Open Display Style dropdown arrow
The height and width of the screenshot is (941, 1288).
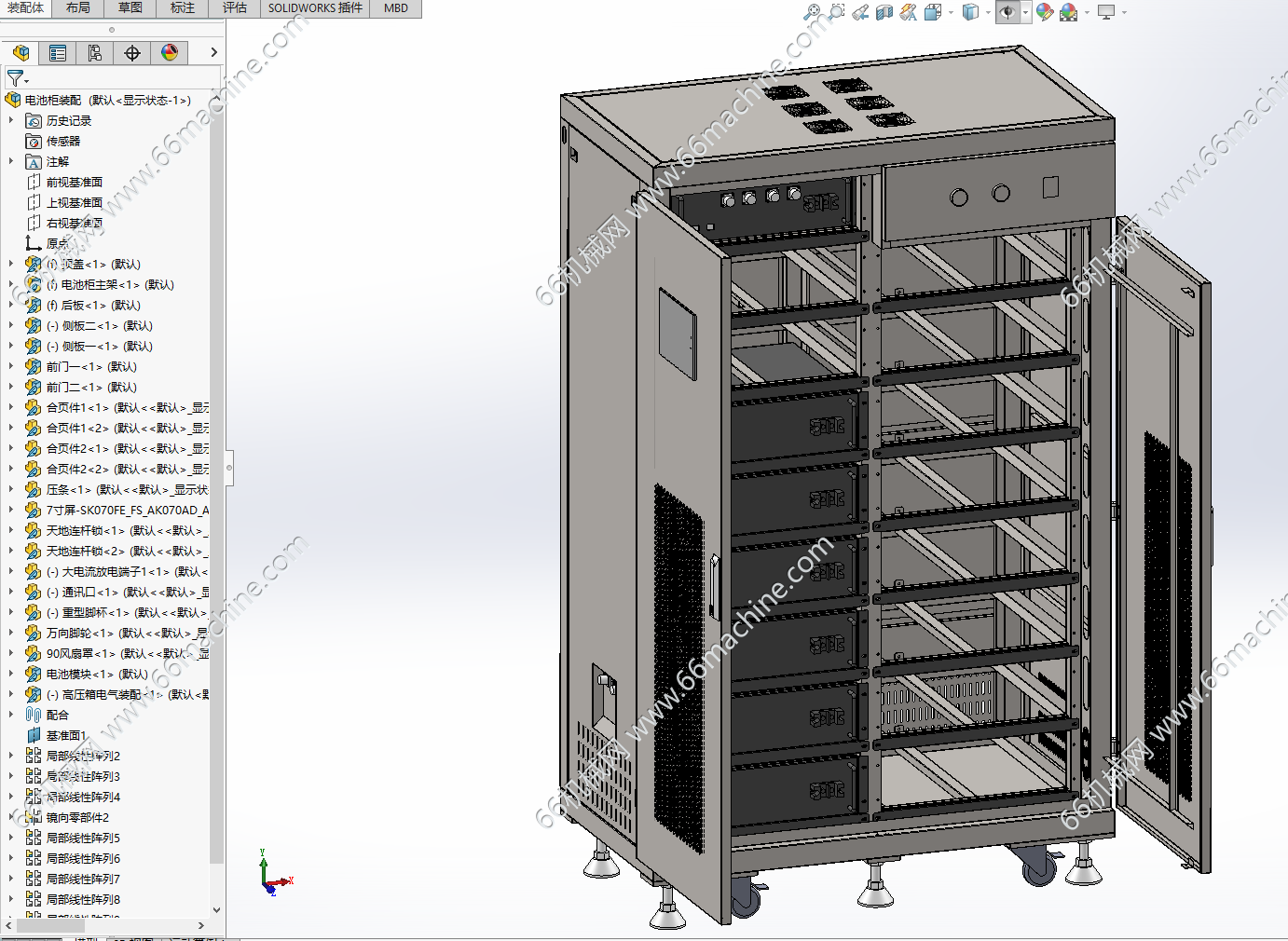pos(988,13)
